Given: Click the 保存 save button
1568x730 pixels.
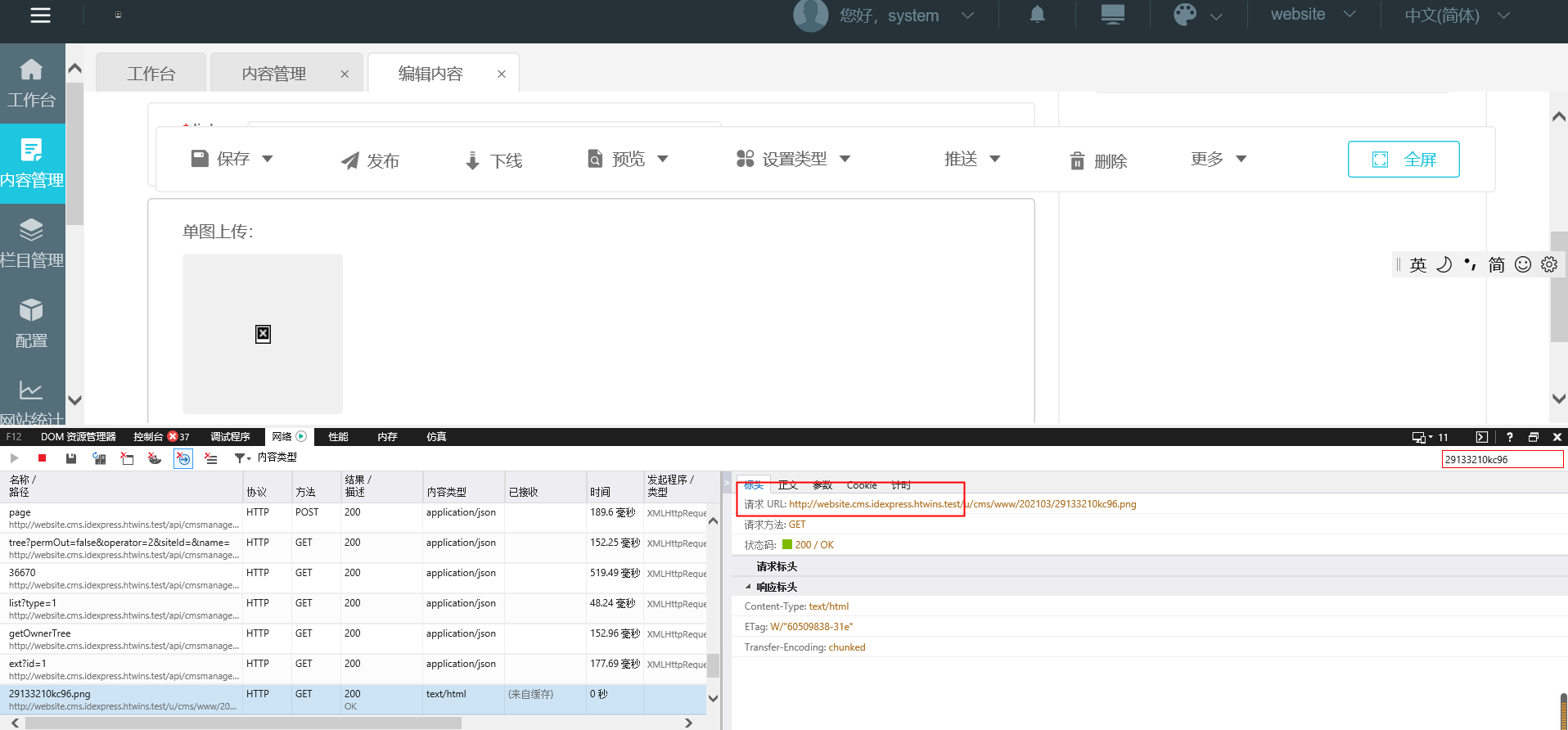Looking at the screenshot, I should click(x=220, y=159).
